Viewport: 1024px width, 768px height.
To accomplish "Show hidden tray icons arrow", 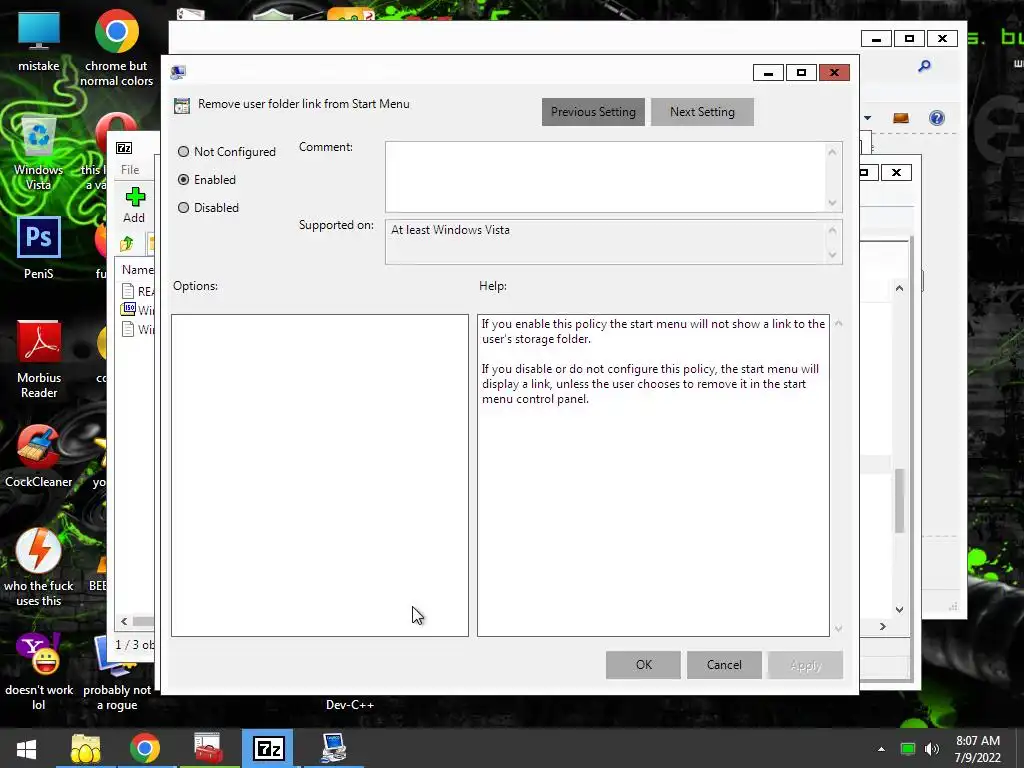I will point(881,749).
